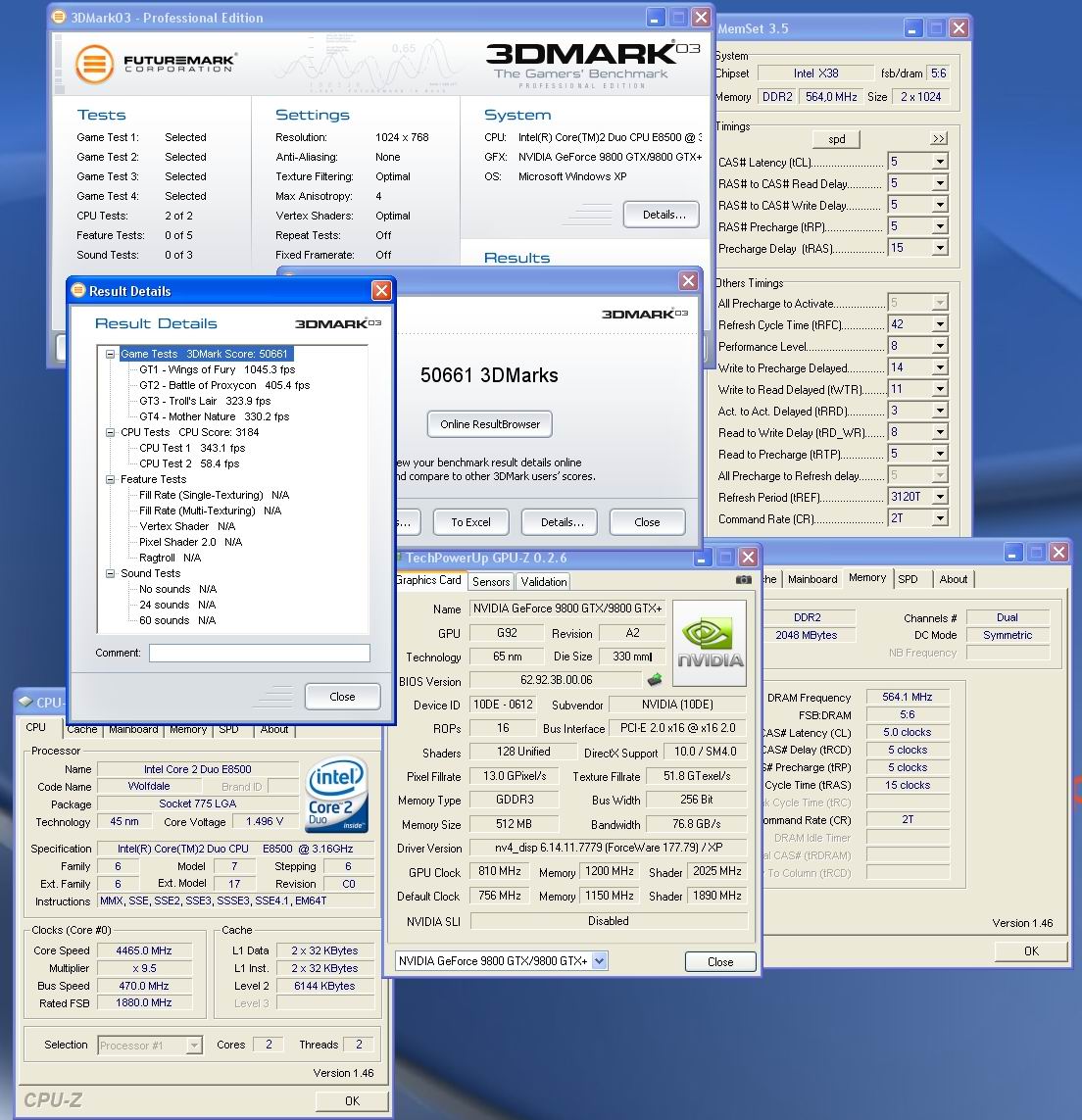Select the CPU tab in the CPU-Z window

pos(35,727)
